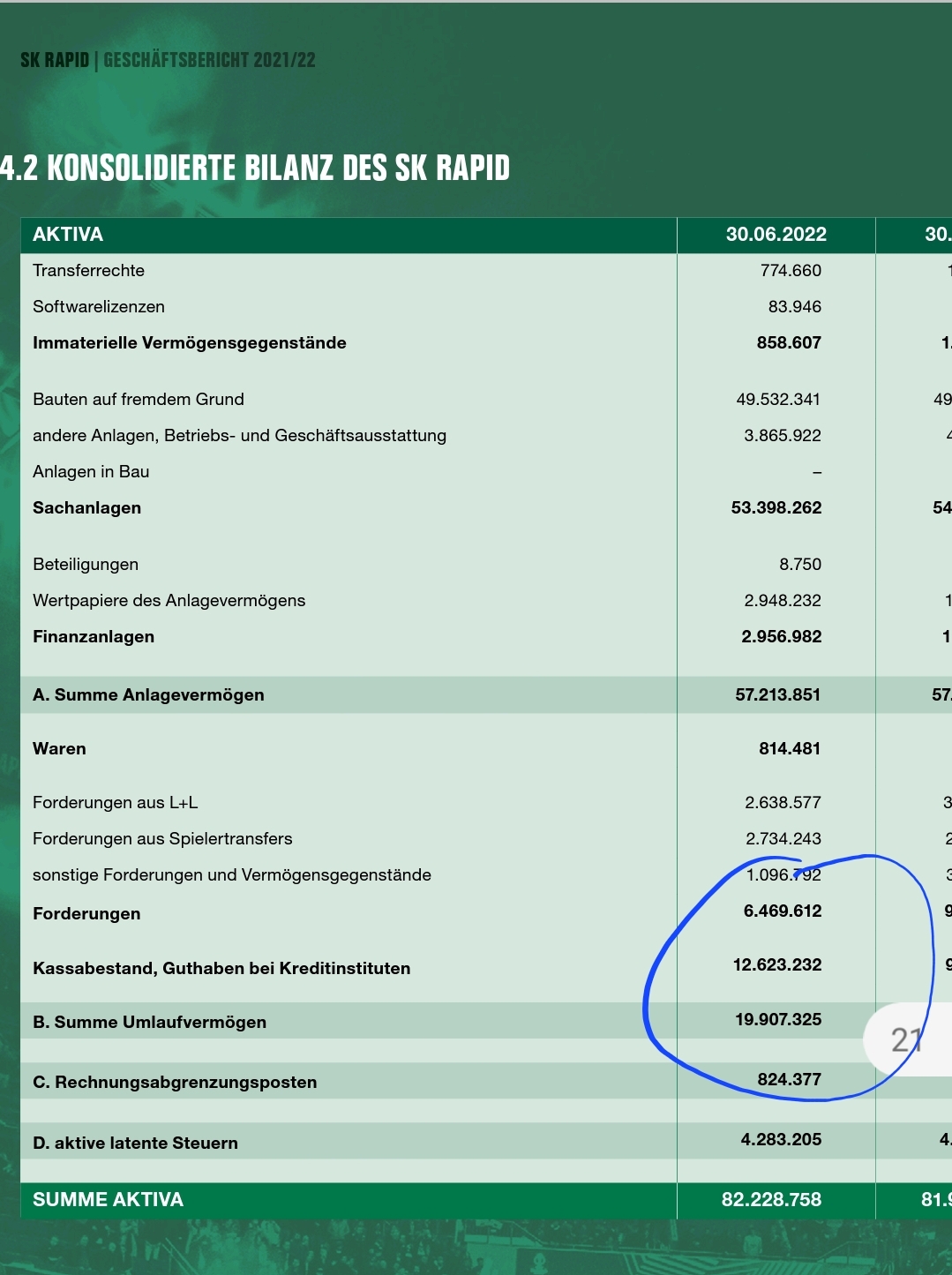Click the value '53.398.262'

pyautogui.click(x=776, y=508)
